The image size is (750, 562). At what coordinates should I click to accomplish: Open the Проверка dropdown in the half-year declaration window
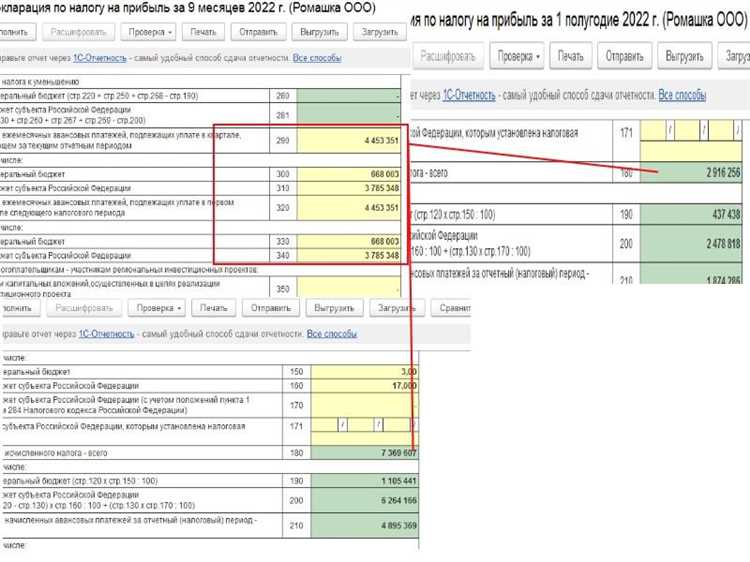click(517, 56)
